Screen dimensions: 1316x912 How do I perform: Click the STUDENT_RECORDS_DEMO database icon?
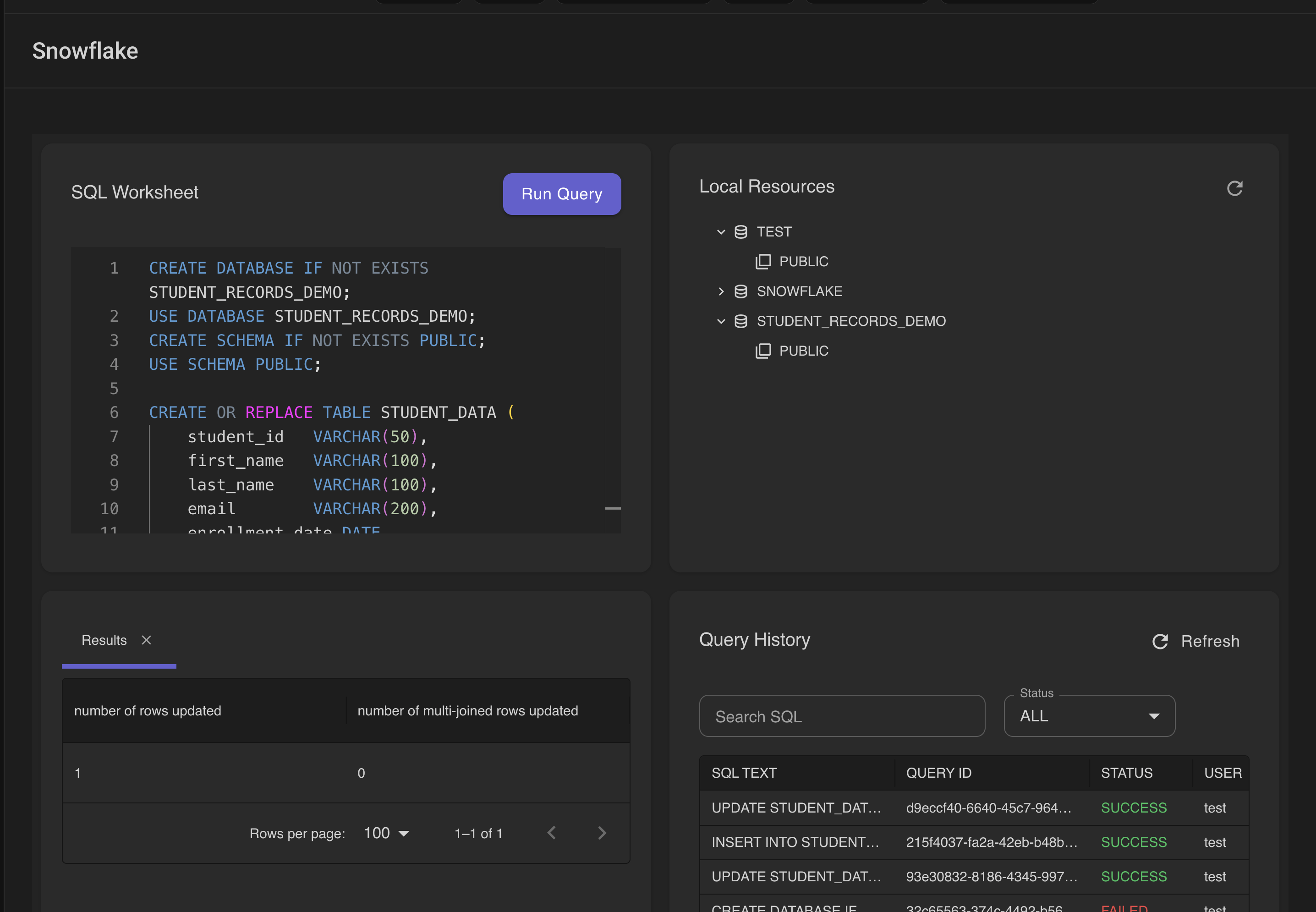741,321
